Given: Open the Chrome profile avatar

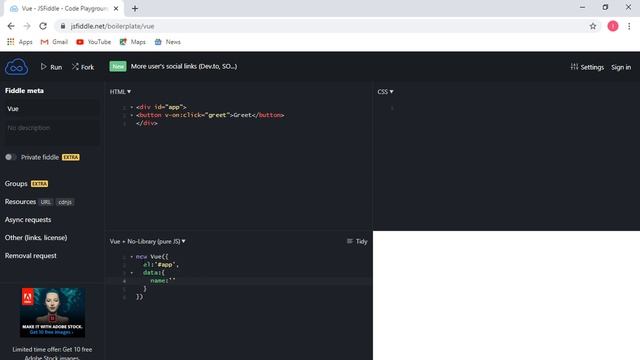Looking at the screenshot, I should [x=613, y=26].
